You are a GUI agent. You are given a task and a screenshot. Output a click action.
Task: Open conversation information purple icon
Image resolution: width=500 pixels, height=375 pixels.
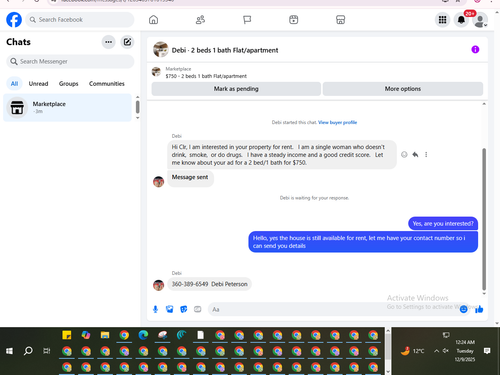pos(475,50)
